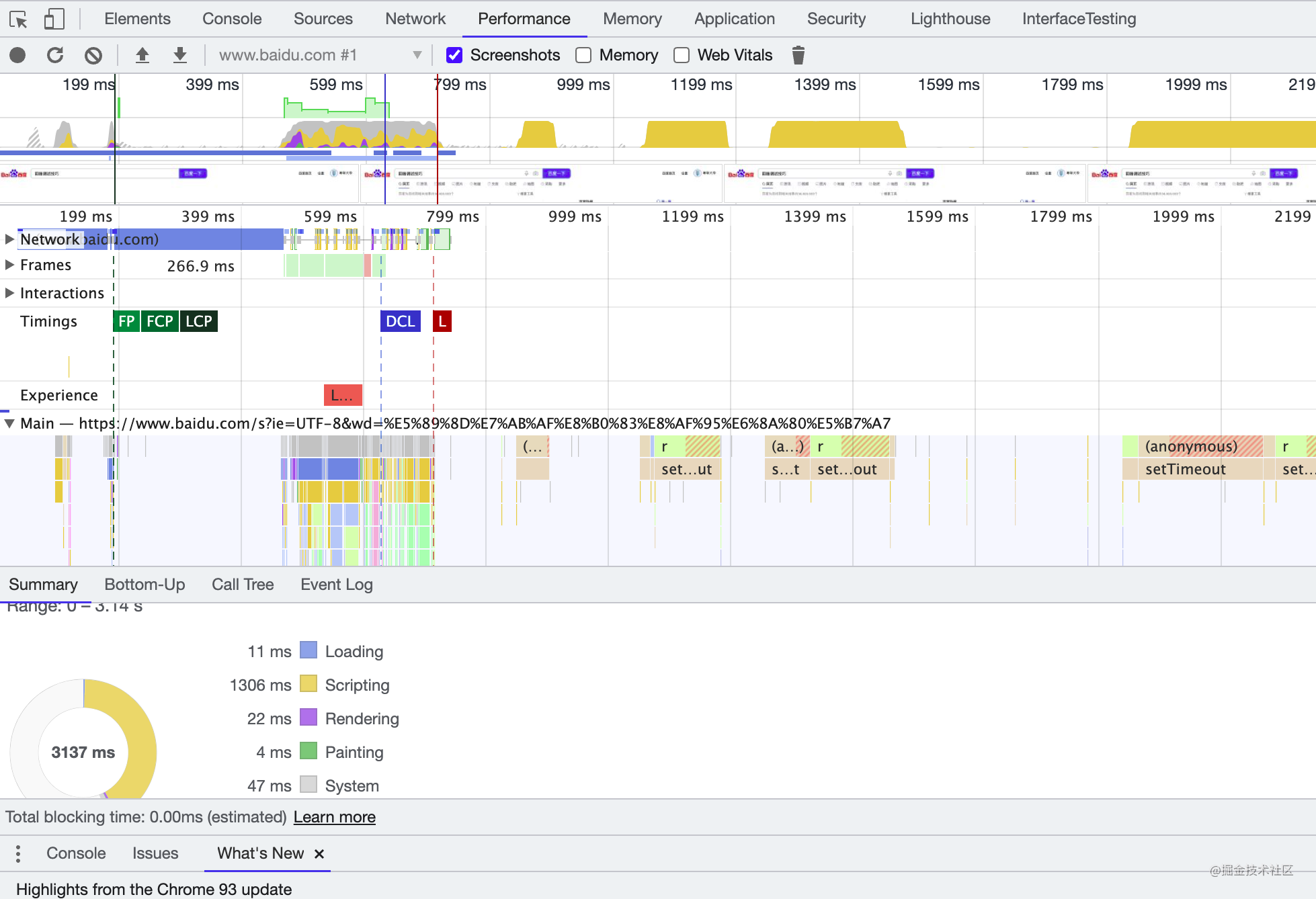Switch to the Lighthouse tab
The height and width of the screenshot is (899, 1316).
pyautogui.click(x=950, y=19)
